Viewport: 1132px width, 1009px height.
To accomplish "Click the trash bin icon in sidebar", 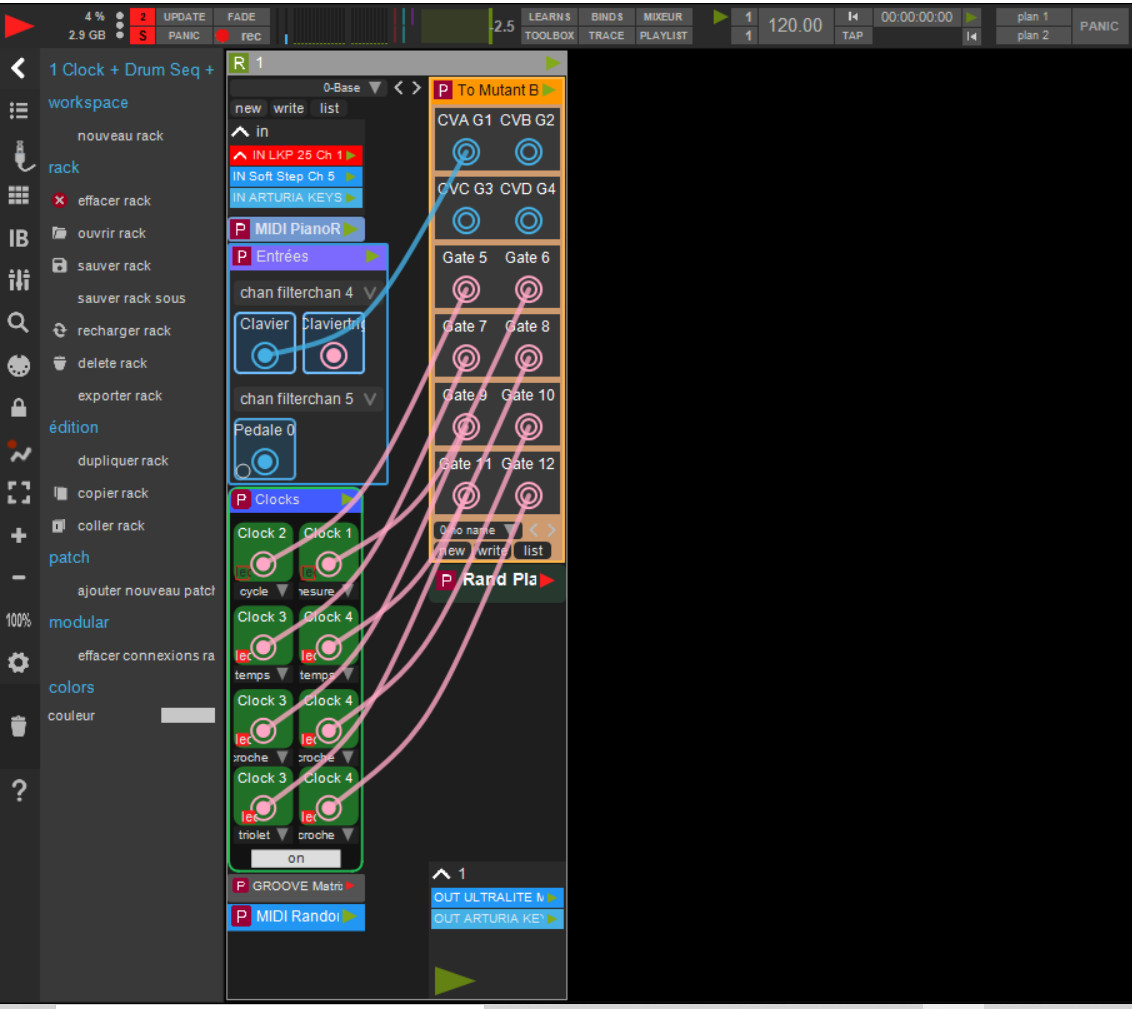I will click(18, 726).
